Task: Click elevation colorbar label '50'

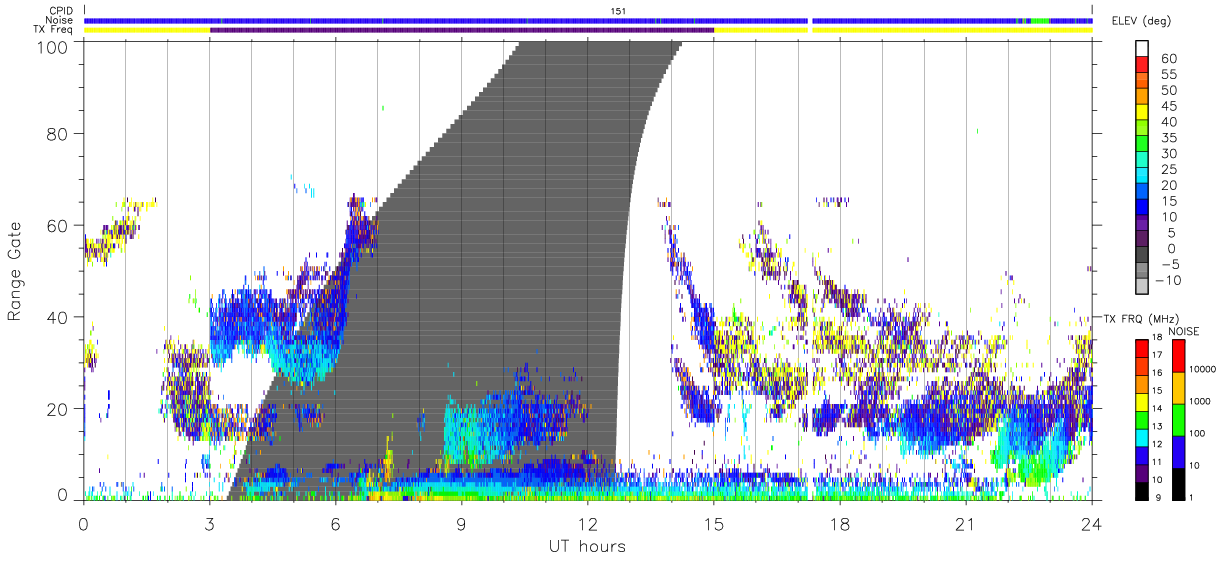Action: [x=1169, y=91]
